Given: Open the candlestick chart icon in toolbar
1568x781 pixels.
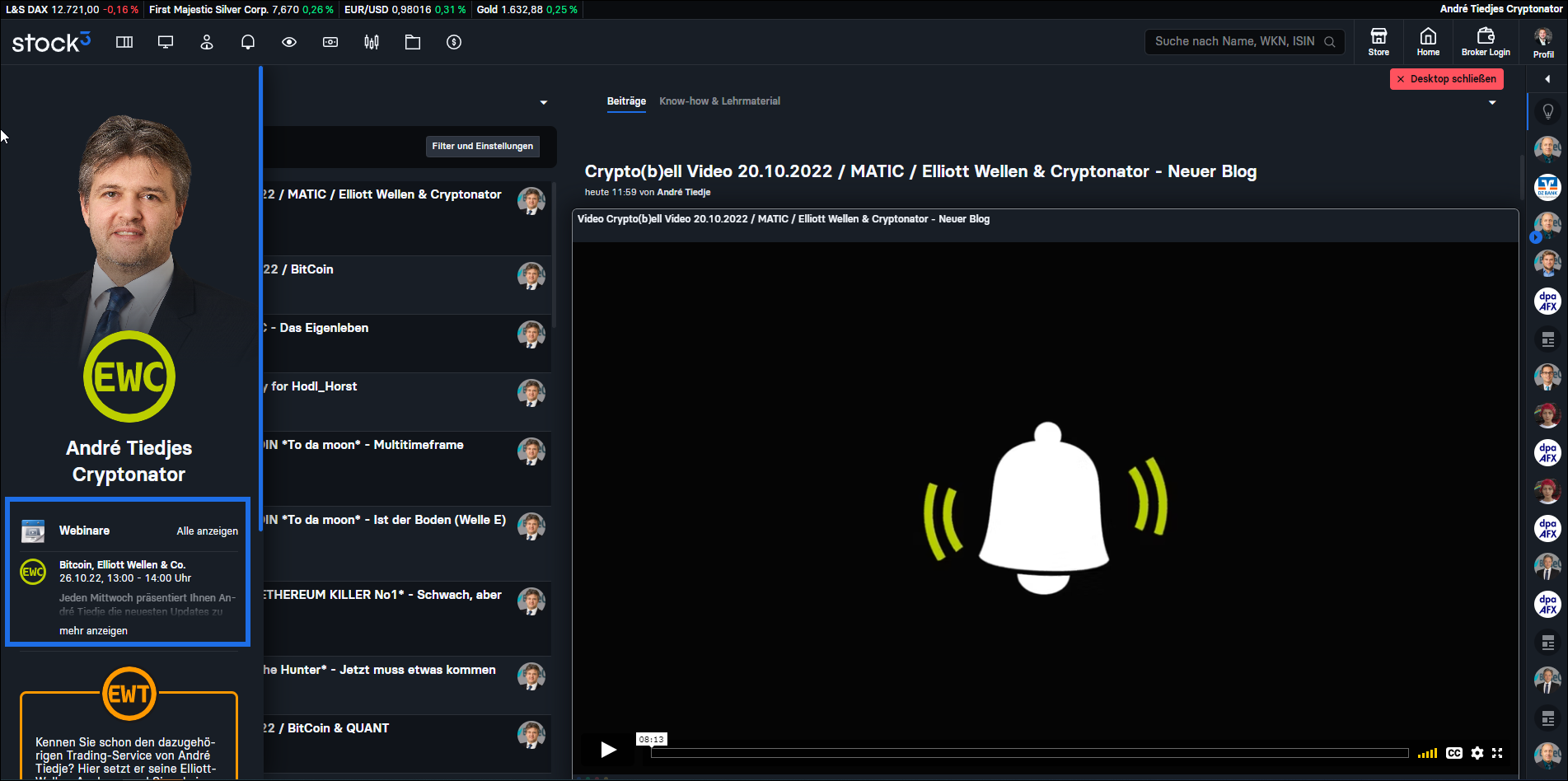Looking at the screenshot, I should pos(372,42).
